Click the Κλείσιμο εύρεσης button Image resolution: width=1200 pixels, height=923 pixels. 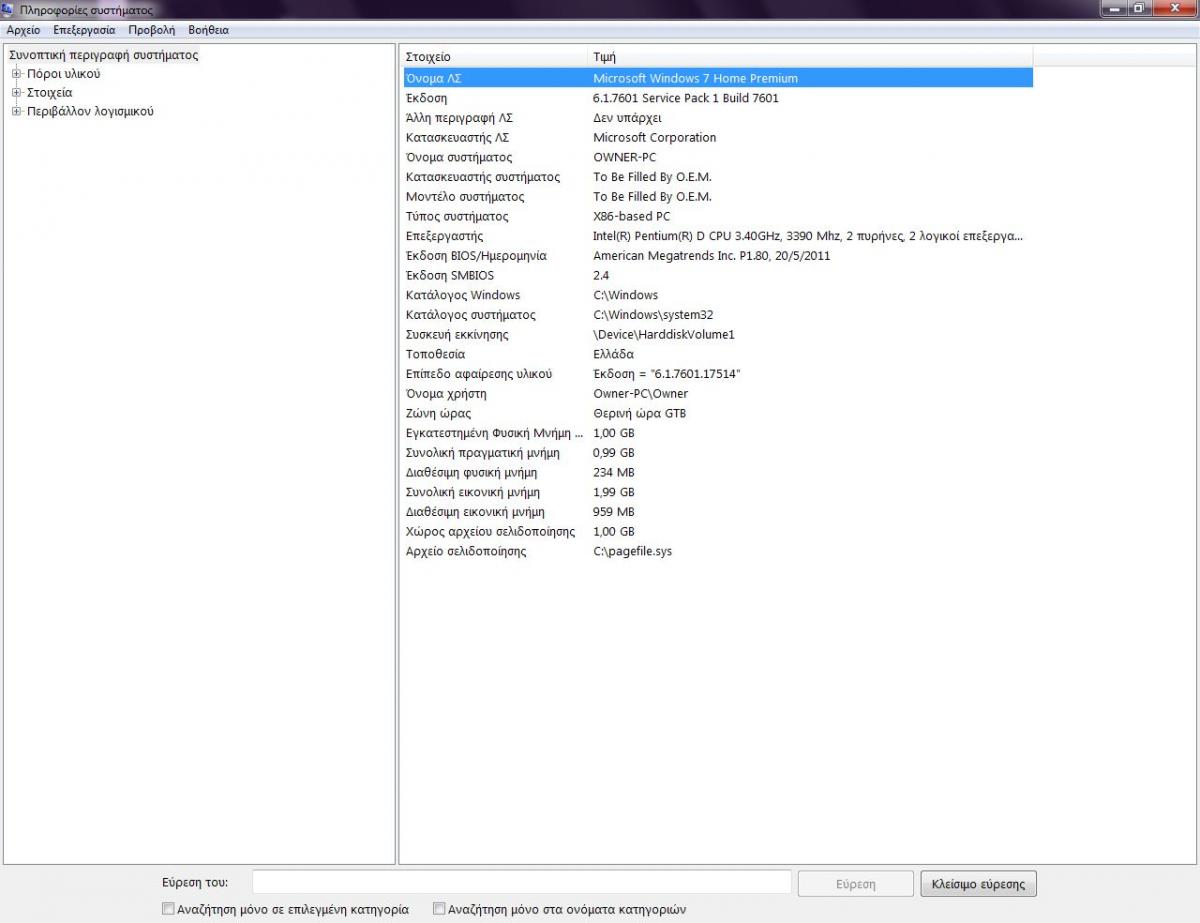coord(978,884)
